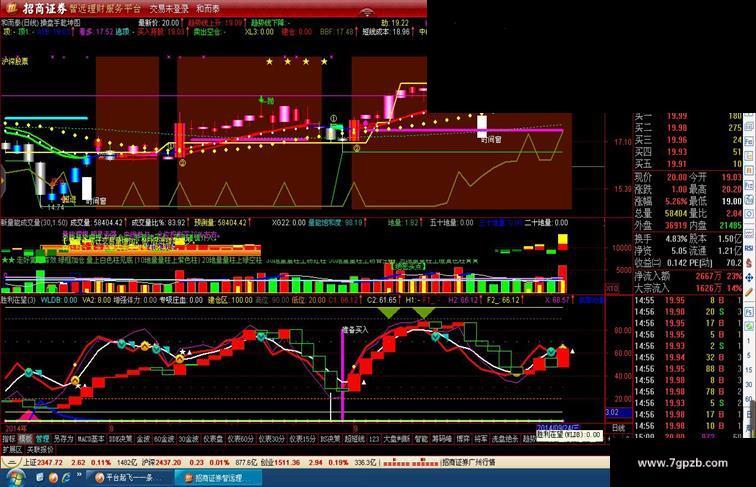Click the 招商证券 logo icon in title bar
The image size is (756, 487).
(12, 8)
